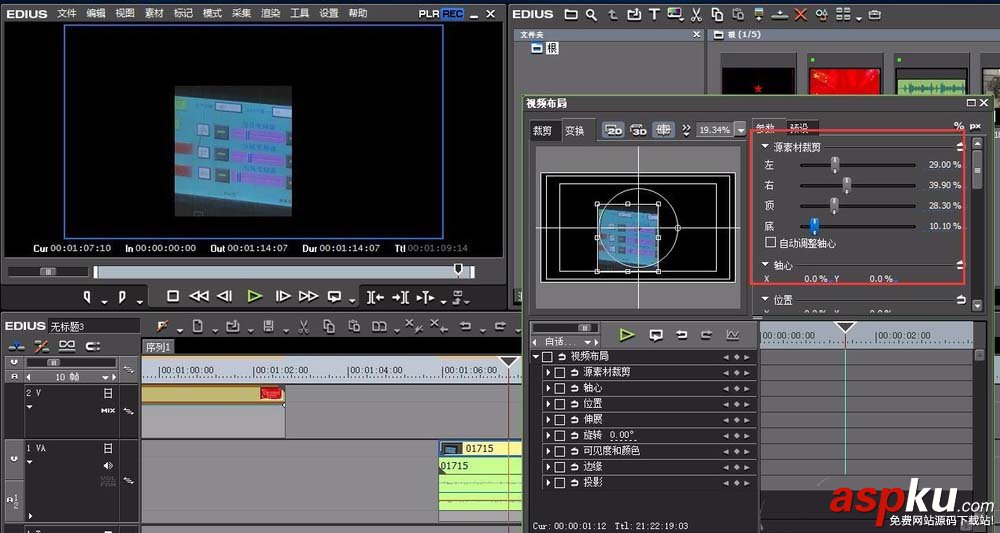The image size is (1000, 533).
Task: Open the 19.34% zoom dropdown
Action: [x=740, y=130]
